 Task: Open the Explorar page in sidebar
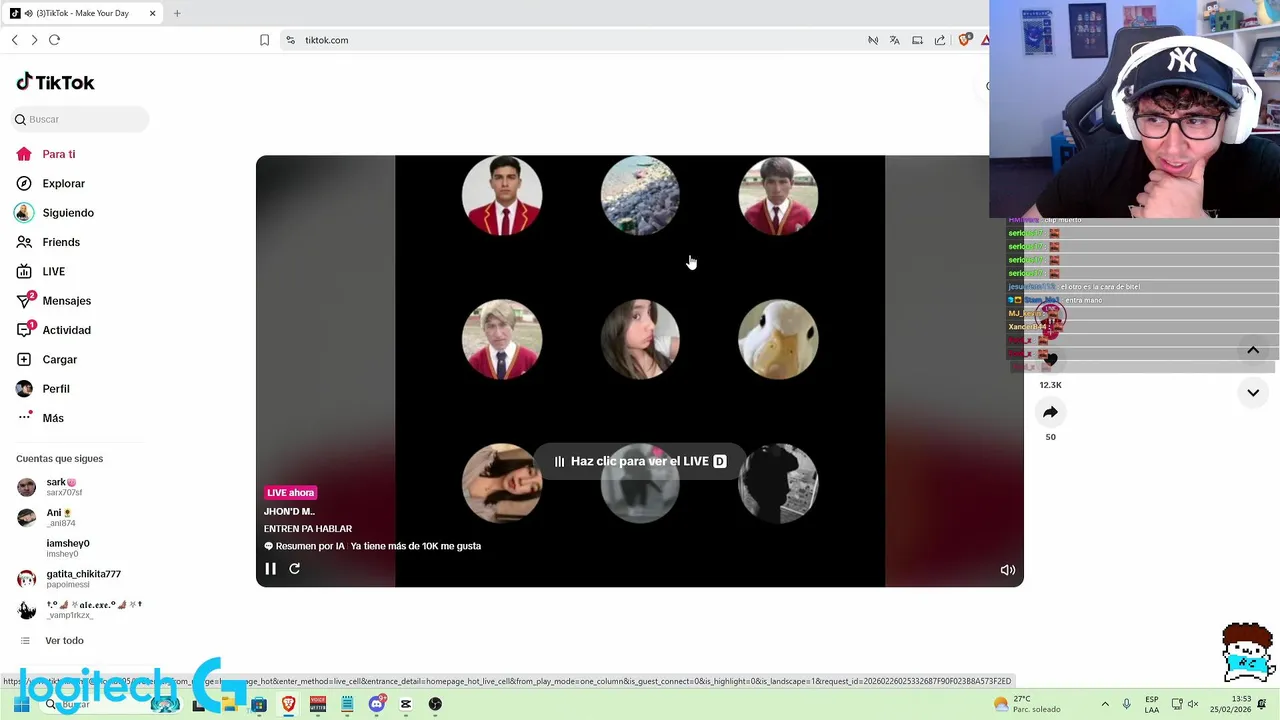coord(63,183)
